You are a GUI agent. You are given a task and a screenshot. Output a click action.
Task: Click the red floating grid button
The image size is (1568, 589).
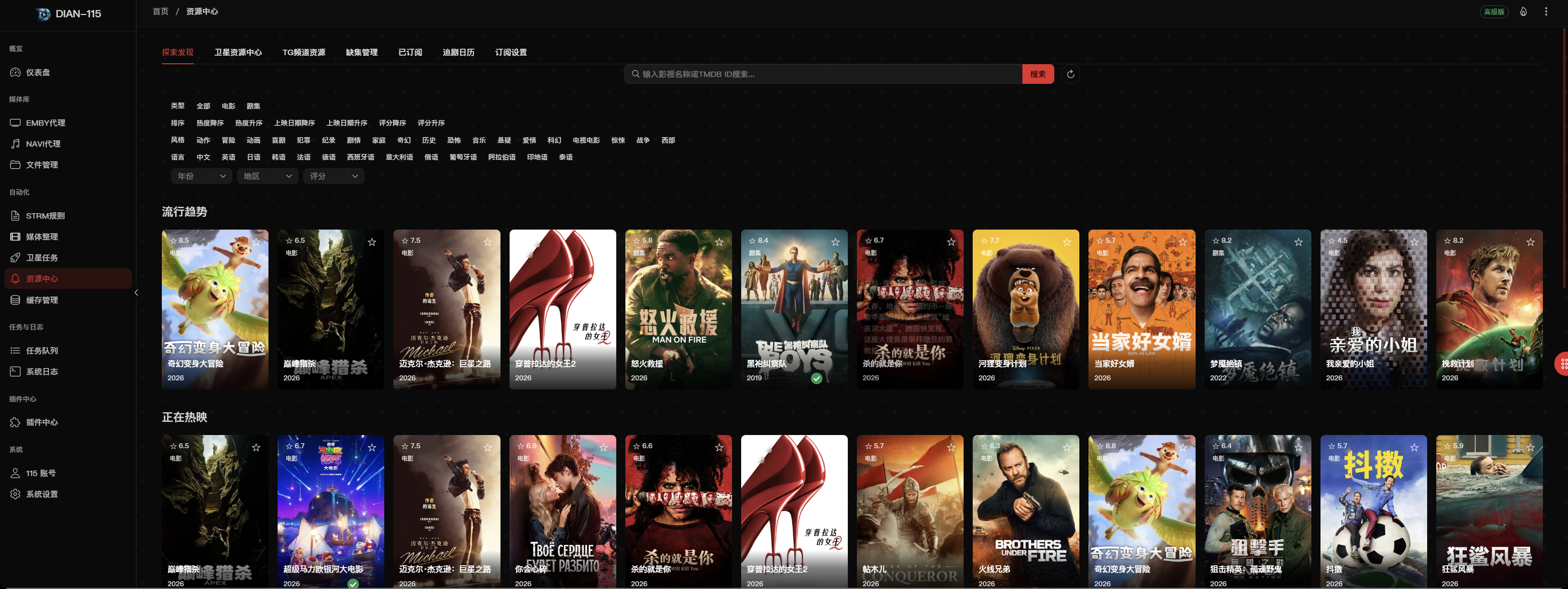[x=1562, y=364]
